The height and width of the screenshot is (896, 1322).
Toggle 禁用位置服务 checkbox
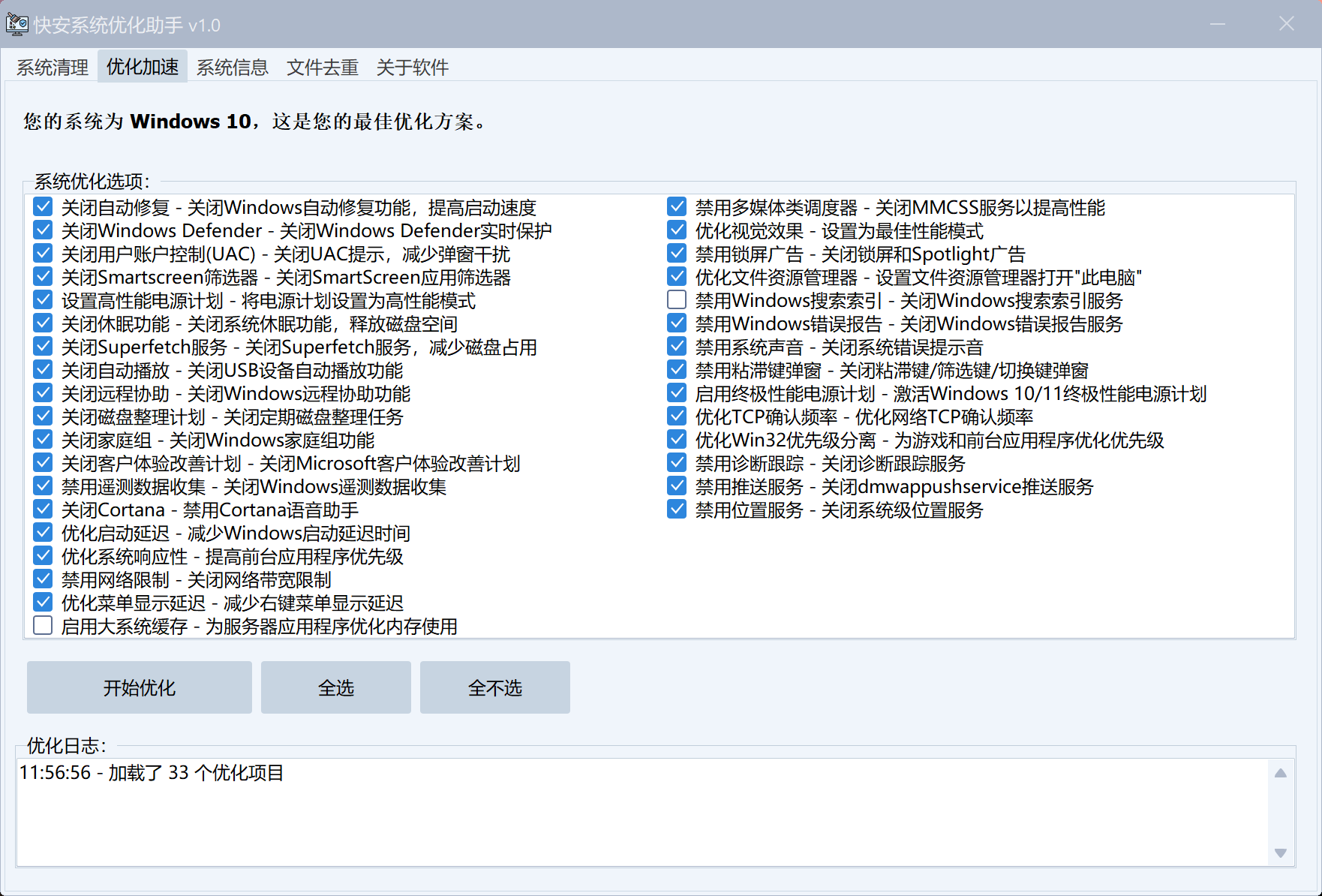(677, 510)
